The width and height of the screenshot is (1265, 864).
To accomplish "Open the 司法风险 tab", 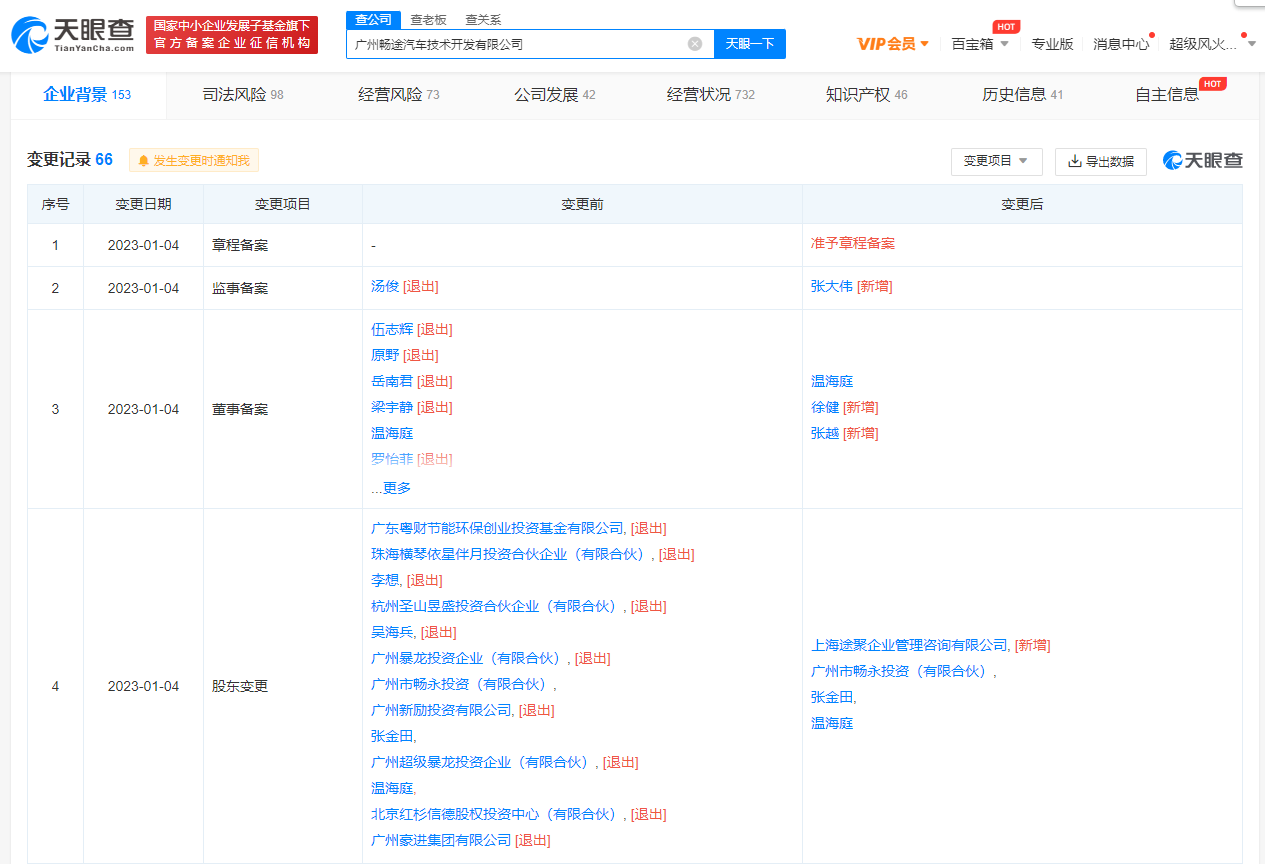I will point(243,95).
